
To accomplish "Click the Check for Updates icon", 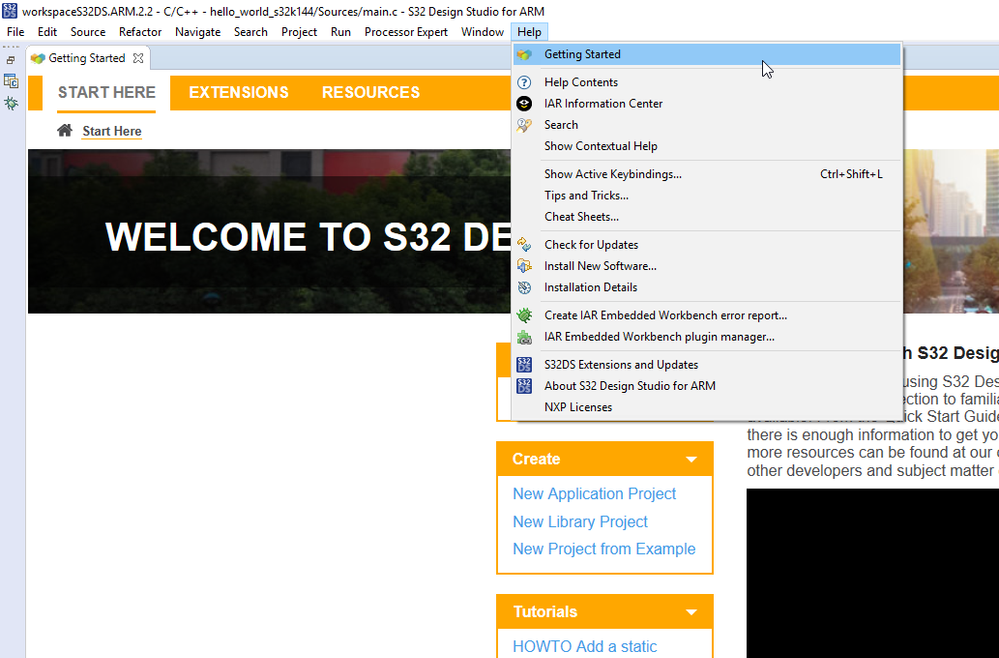I will pyautogui.click(x=524, y=245).
